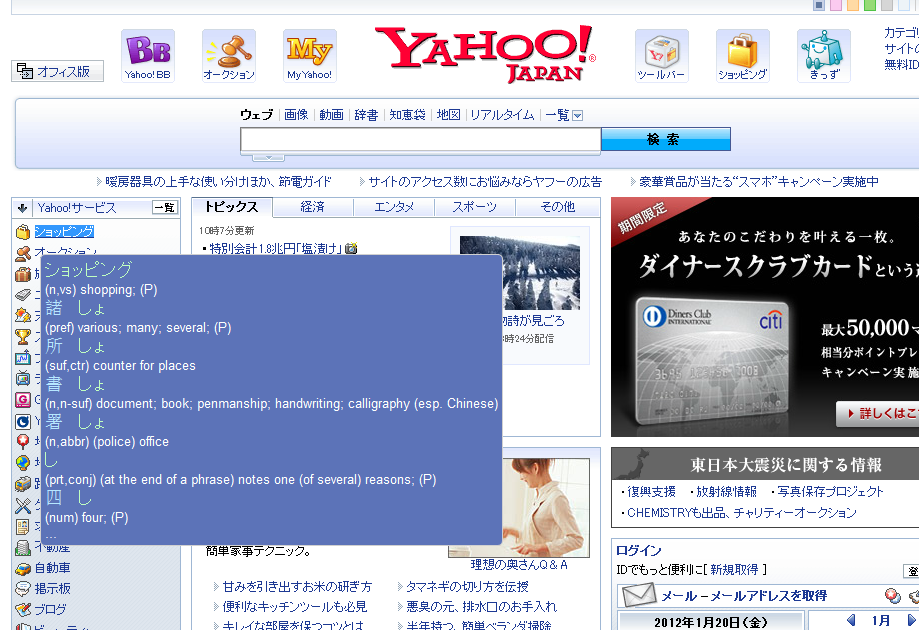Open the 放射線情報 link
Screen dimensions: 919x630
[726, 492]
